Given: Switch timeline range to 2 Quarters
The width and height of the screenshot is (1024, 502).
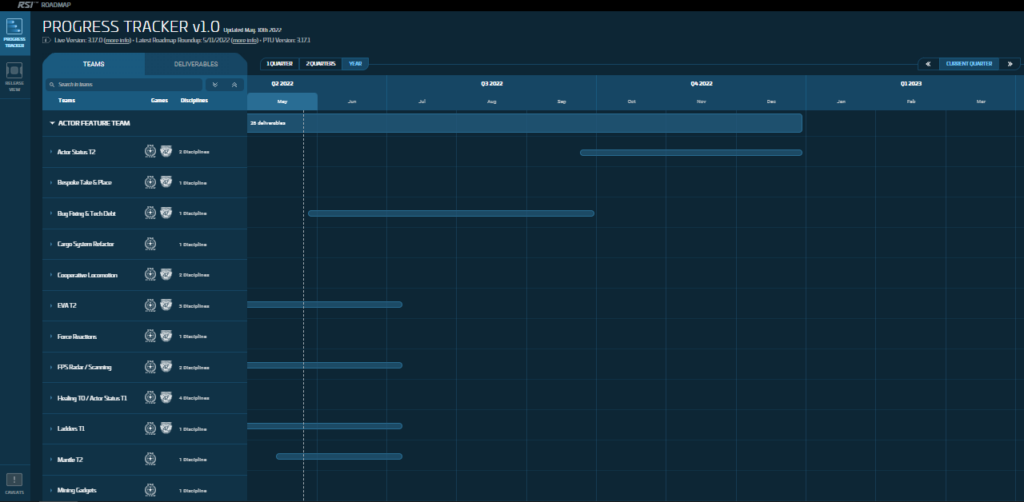Looking at the screenshot, I should (x=320, y=64).
